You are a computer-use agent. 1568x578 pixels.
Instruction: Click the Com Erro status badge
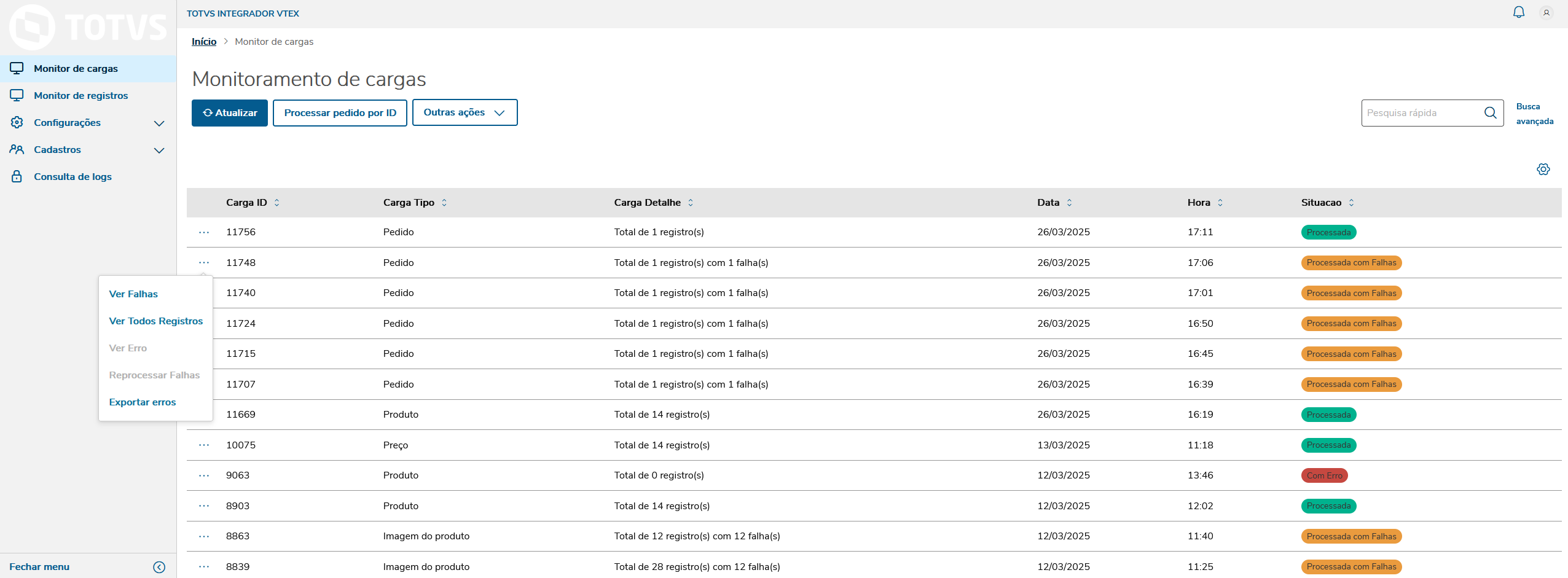1324,475
